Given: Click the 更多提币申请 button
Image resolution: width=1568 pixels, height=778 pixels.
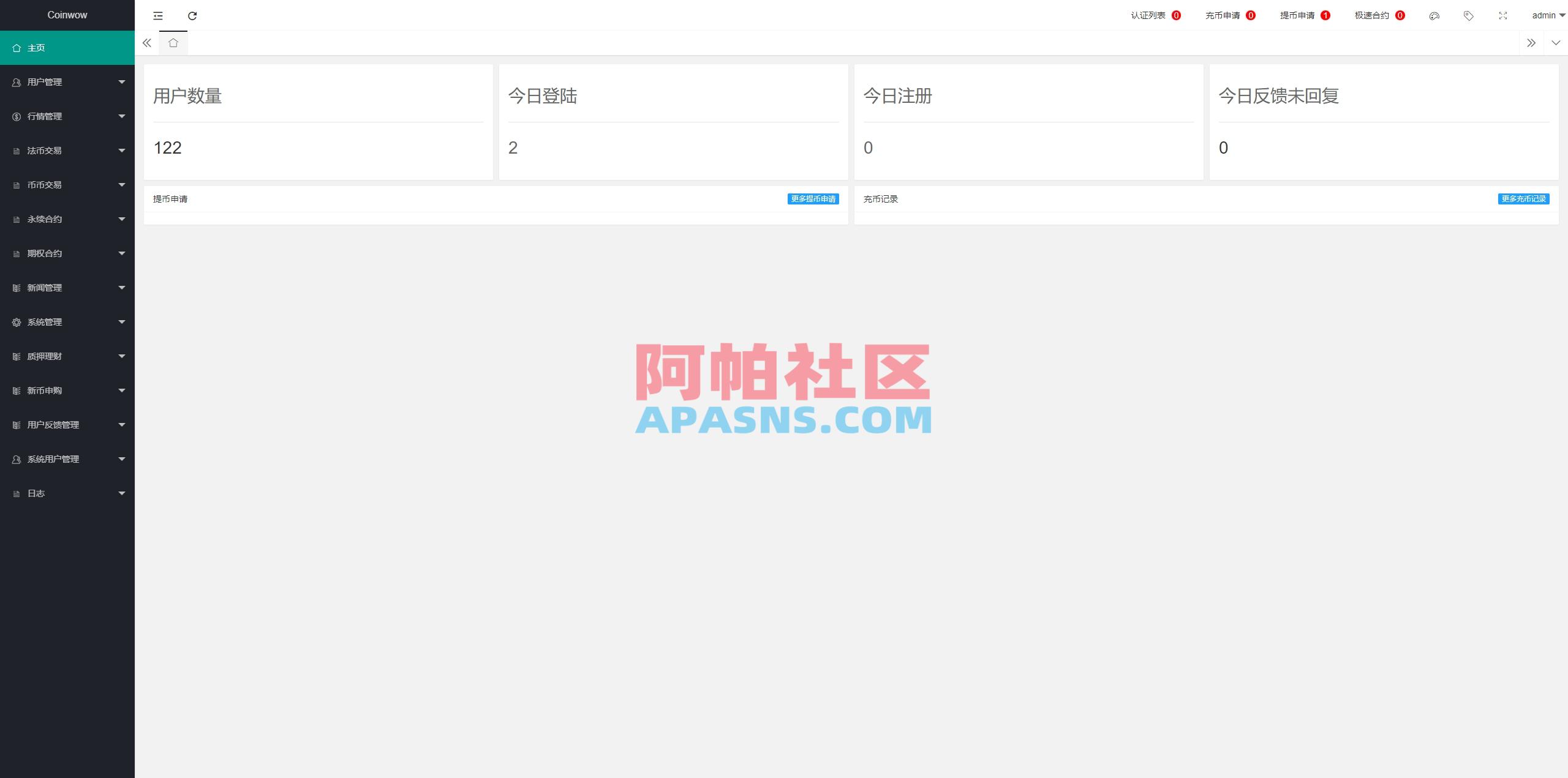Looking at the screenshot, I should (x=813, y=199).
